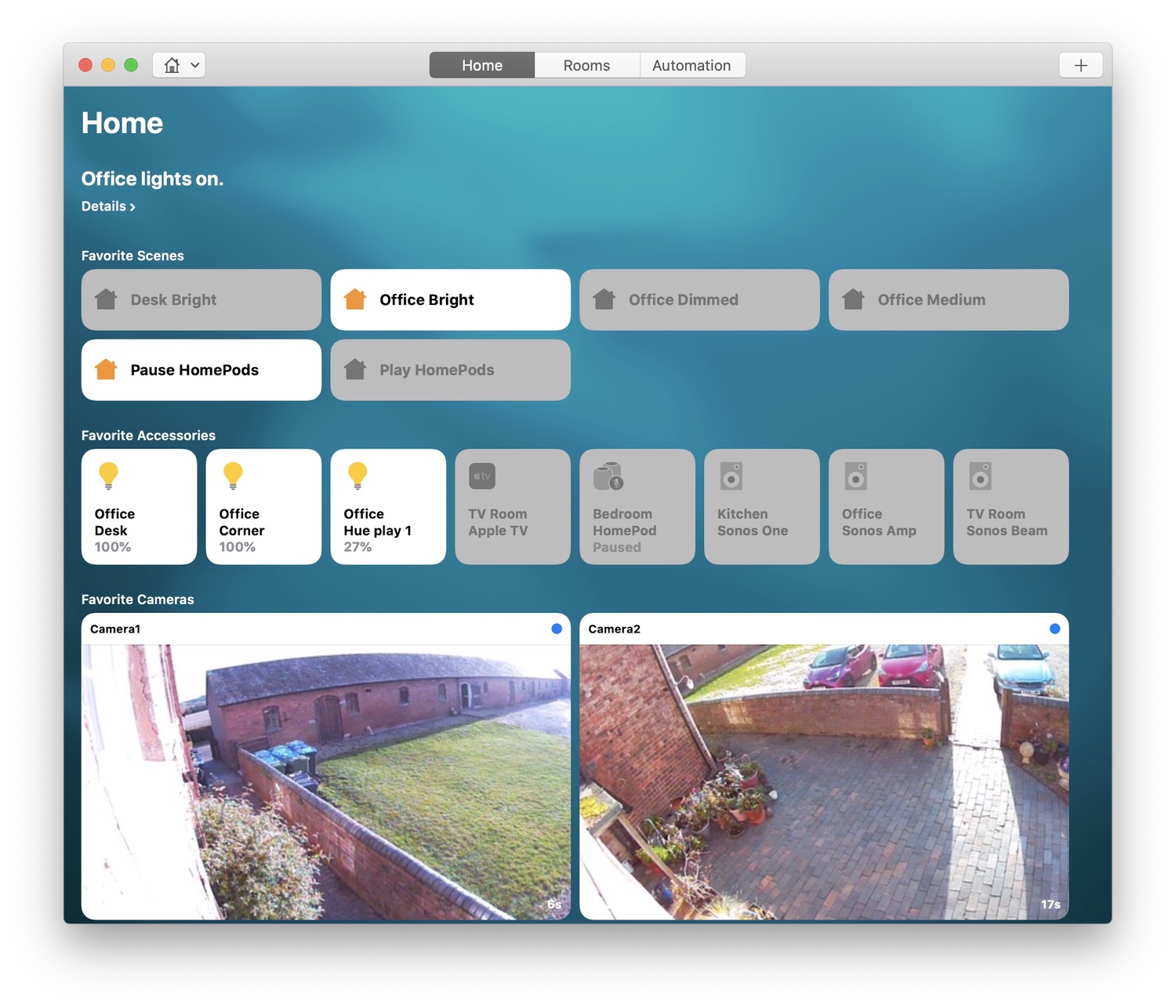This screenshot has width=1176, height=1008.
Task: Click the Office Desk light bulb icon
Action: click(108, 476)
